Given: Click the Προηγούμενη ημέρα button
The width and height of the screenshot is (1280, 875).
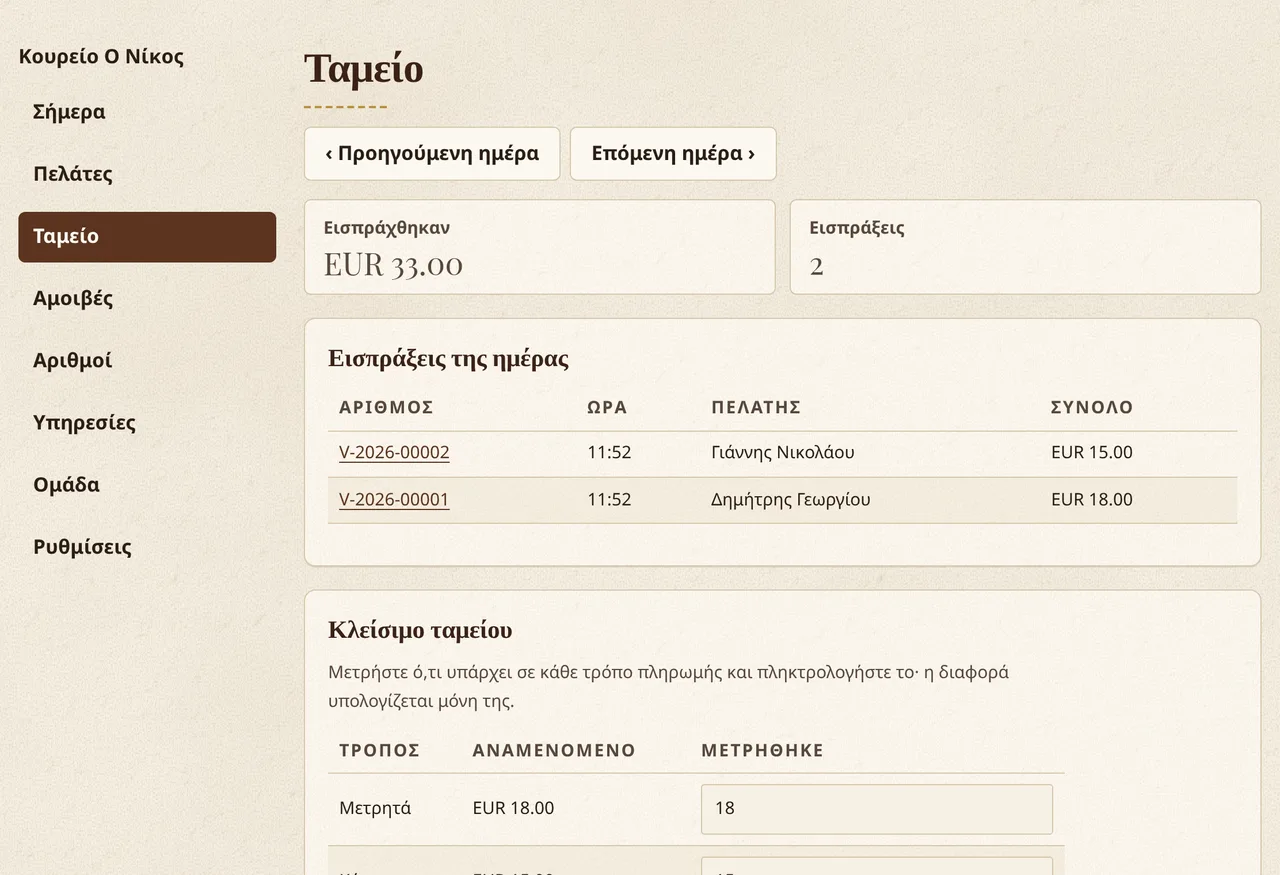Looking at the screenshot, I should [x=432, y=154].
